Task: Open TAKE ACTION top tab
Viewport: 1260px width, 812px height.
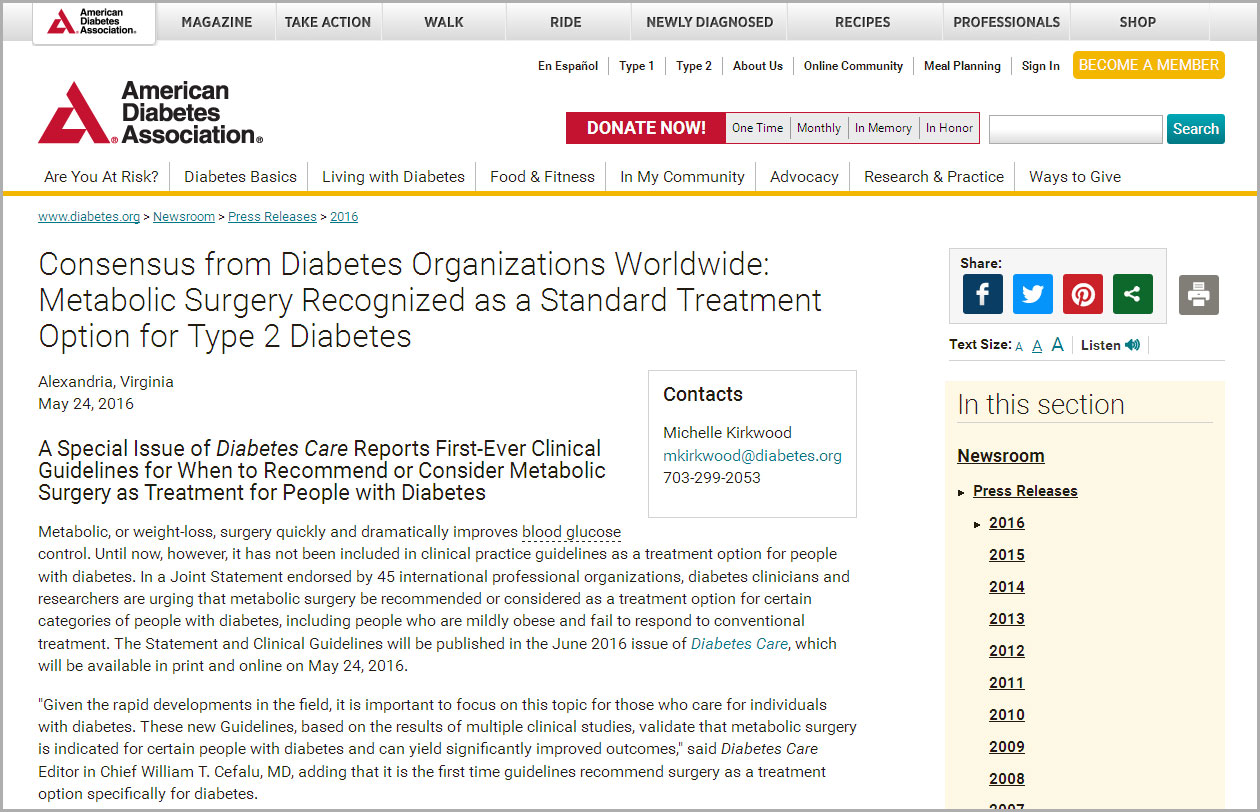Action: tap(327, 22)
